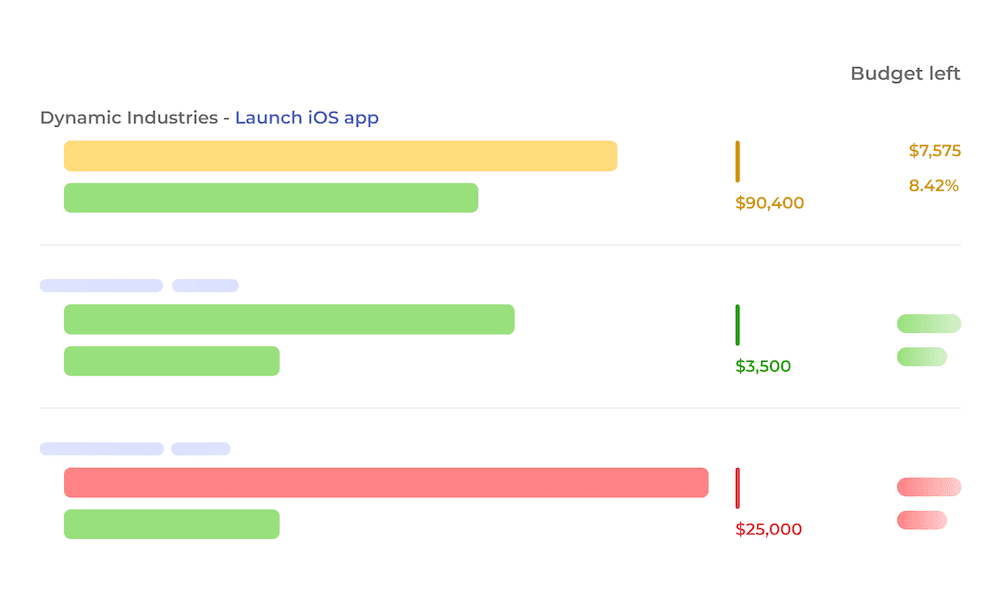This screenshot has height=600, width=1000.
Task: Click the Budget left column header
Action: click(x=905, y=73)
